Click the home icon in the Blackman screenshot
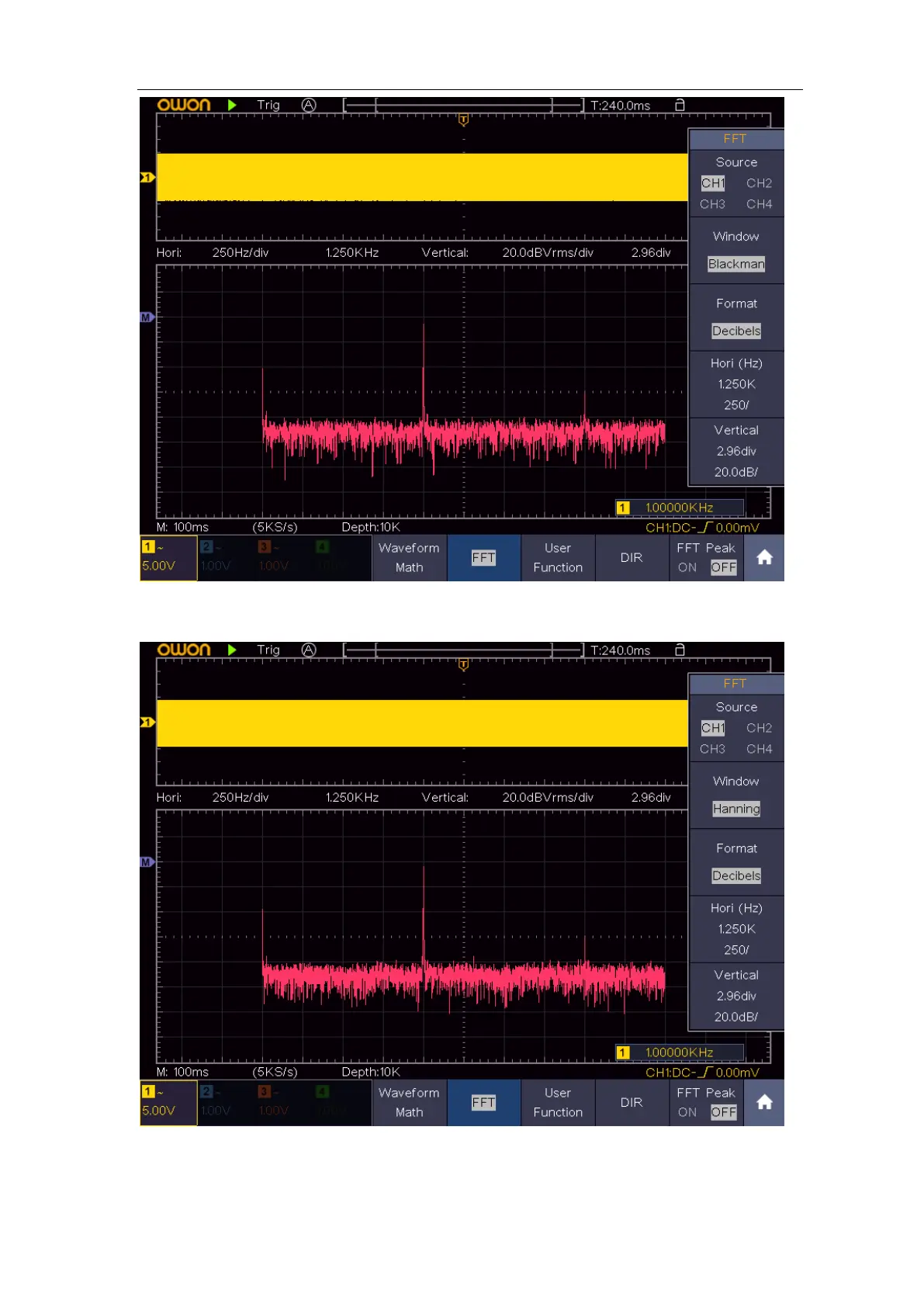Viewport: 924px width, 1307px height. pos(764,557)
